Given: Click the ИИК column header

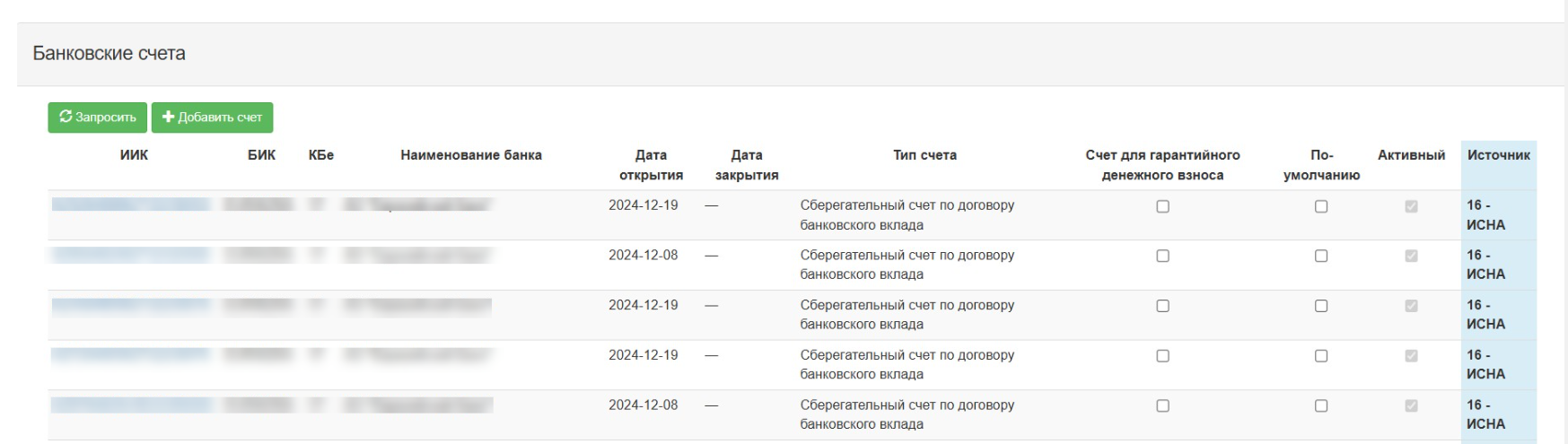Looking at the screenshot, I should 134,155.
